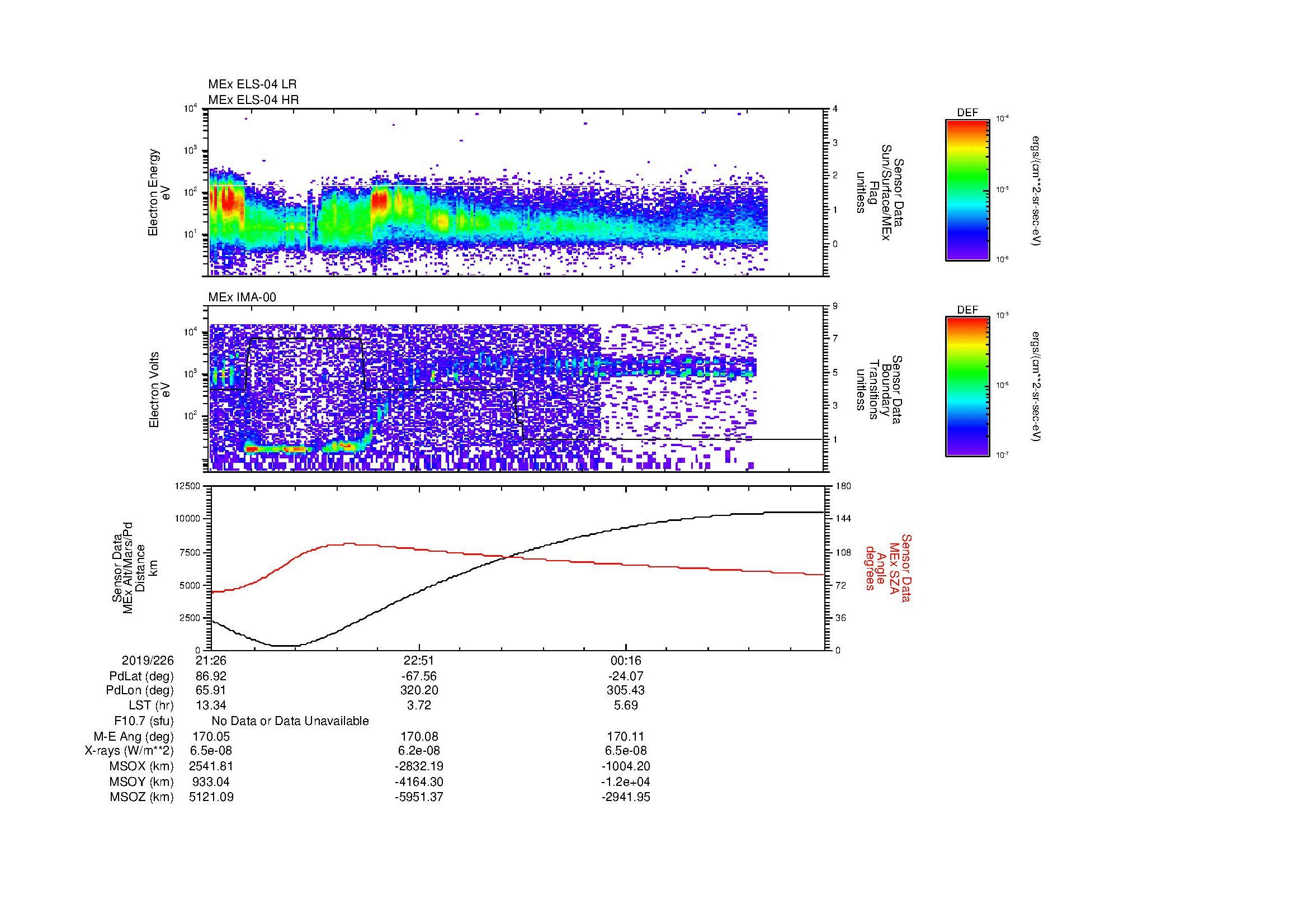This screenshot has width=1308, height=924.
Task: Click the M-E Ang (deg) row label
Action: tap(134, 737)
